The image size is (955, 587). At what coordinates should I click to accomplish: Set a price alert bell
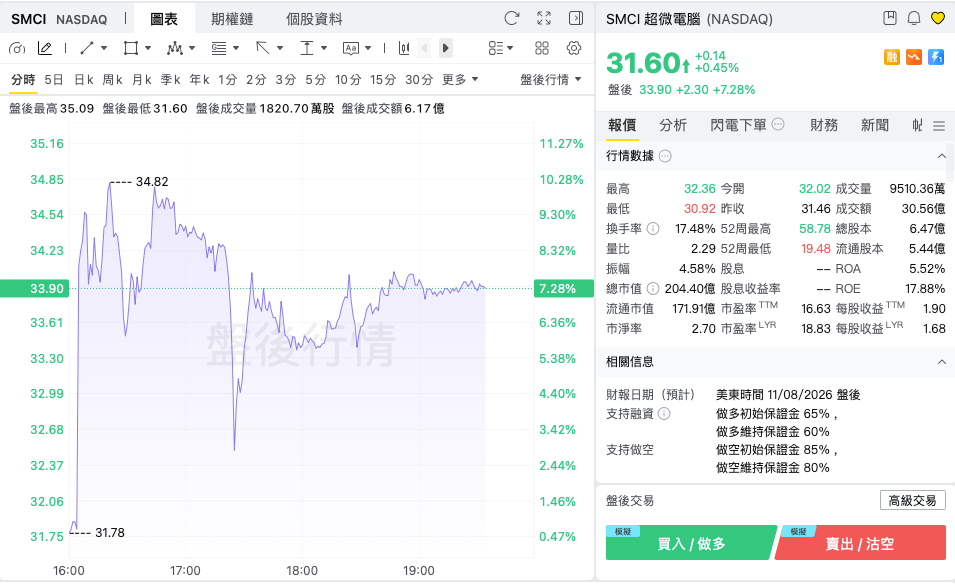click(x=914, y=18)
